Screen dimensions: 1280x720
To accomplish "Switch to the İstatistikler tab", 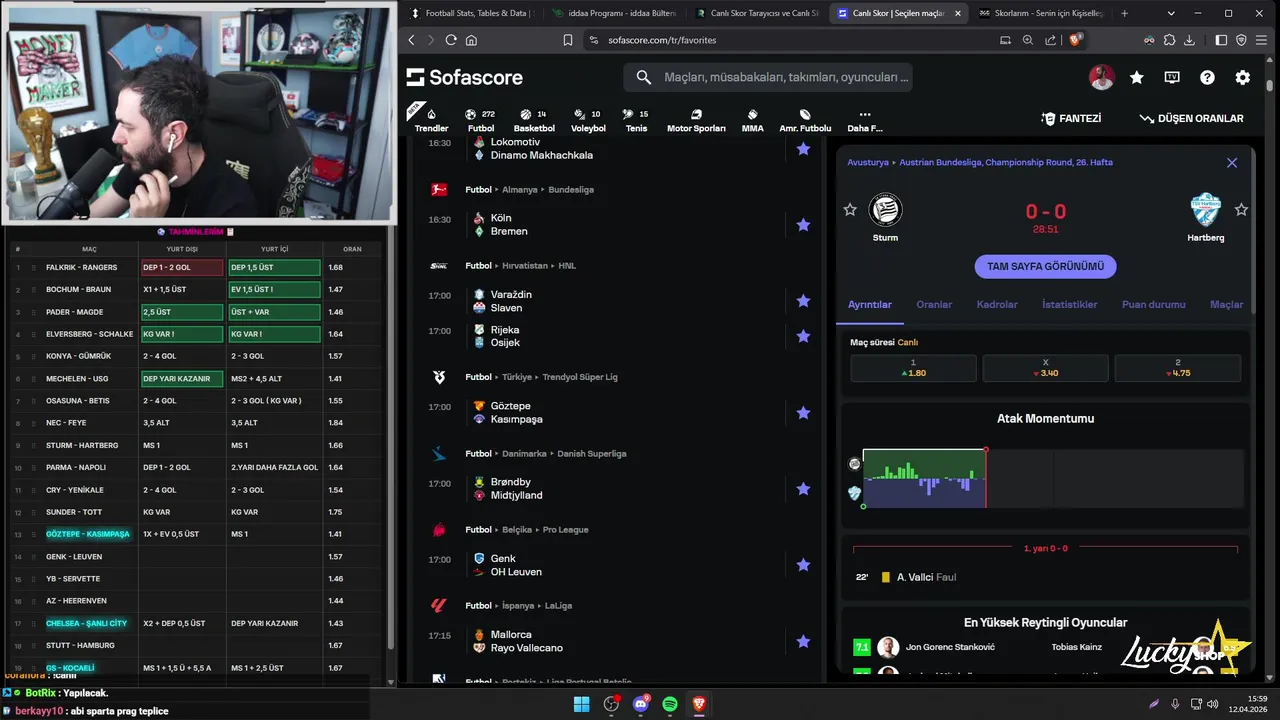I will click(1069, 304).
